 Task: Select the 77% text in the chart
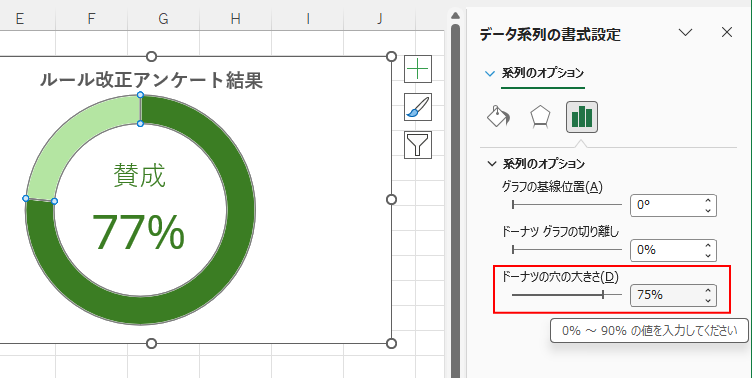(138, 232)
